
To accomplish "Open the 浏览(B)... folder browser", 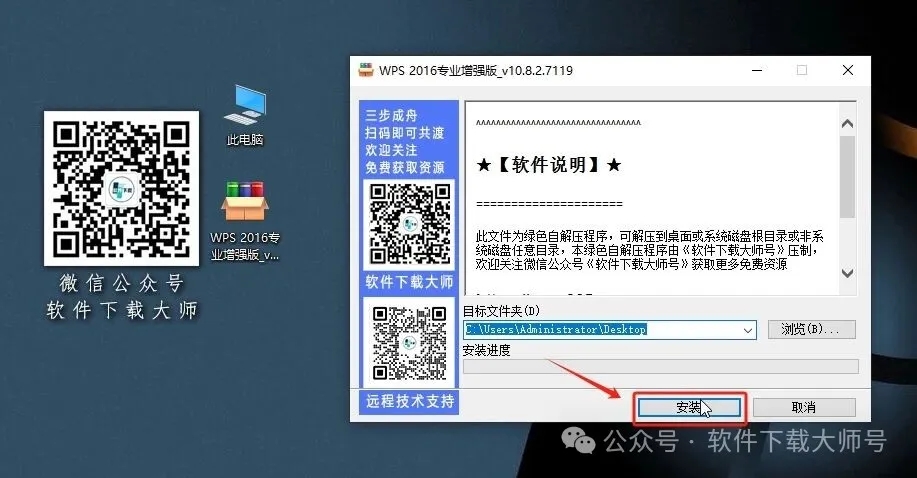I will [x=811, y=329].
